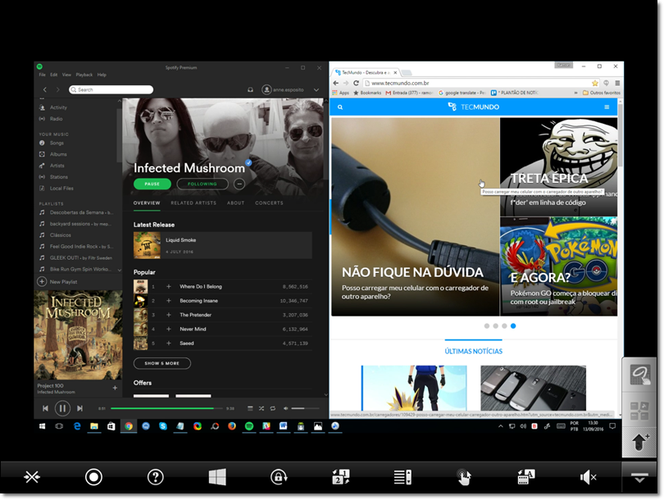Open the window switcher icon in bottom toolbar

341,477
